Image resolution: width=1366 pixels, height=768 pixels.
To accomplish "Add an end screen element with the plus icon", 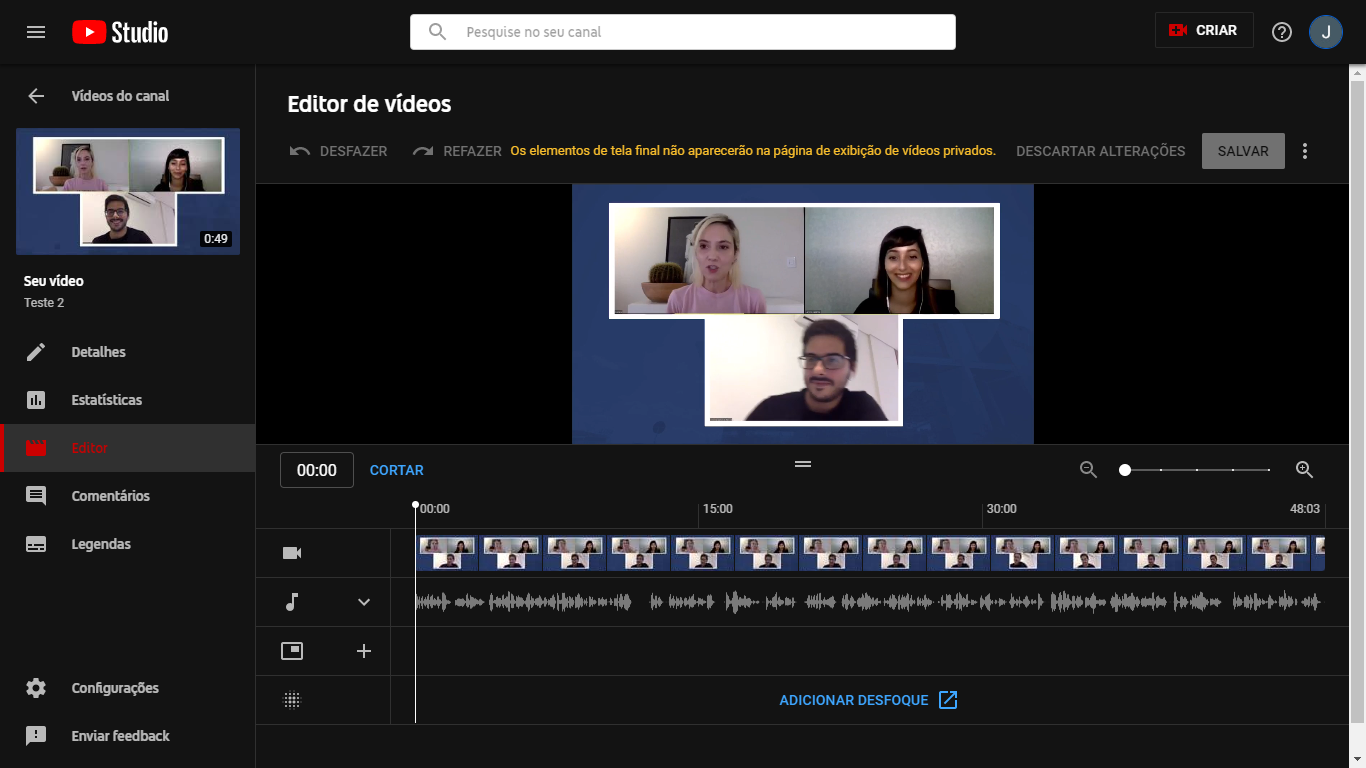I will click(x=364, y=650).
